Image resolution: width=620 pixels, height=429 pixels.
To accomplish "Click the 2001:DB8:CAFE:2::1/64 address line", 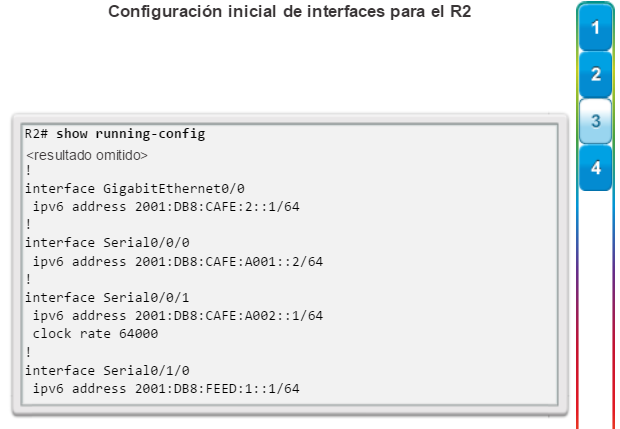I will point(166,207).
